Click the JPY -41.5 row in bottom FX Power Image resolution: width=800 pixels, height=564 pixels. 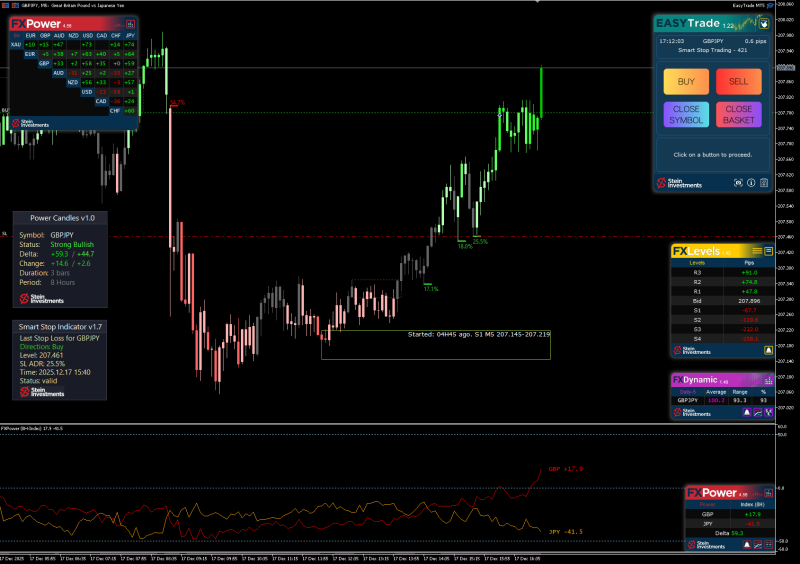pos(730,524)
